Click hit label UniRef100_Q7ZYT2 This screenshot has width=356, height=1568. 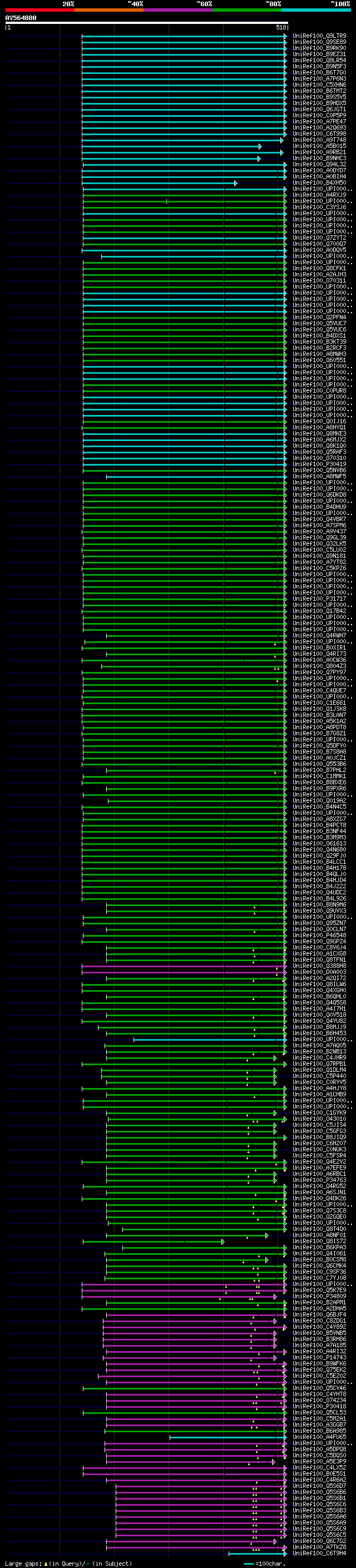(x=319, y=238)
